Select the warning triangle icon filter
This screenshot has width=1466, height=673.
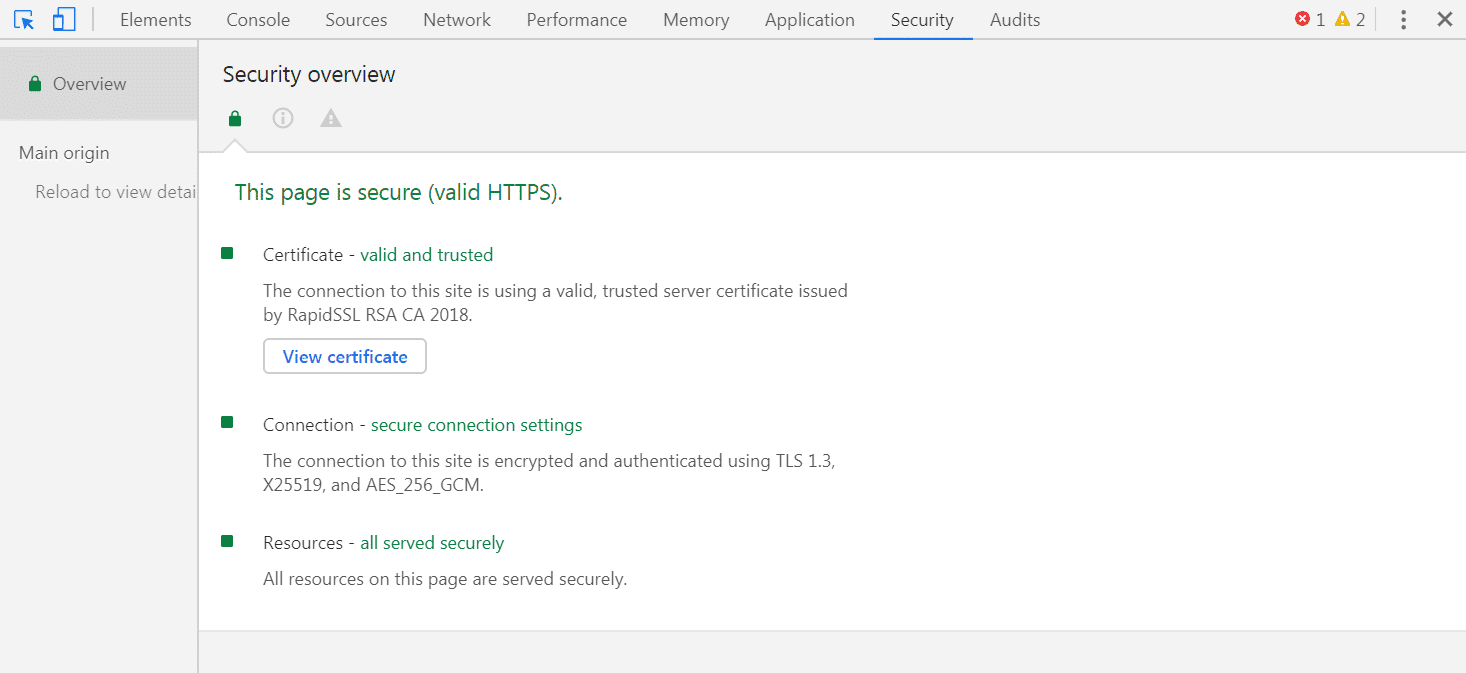pos(331,118)
